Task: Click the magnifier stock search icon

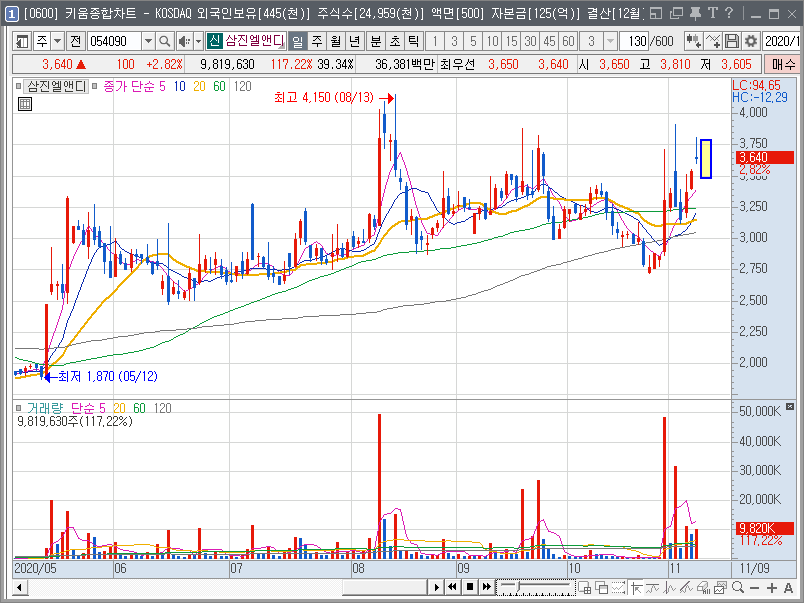Action: (x=164, y=41)
